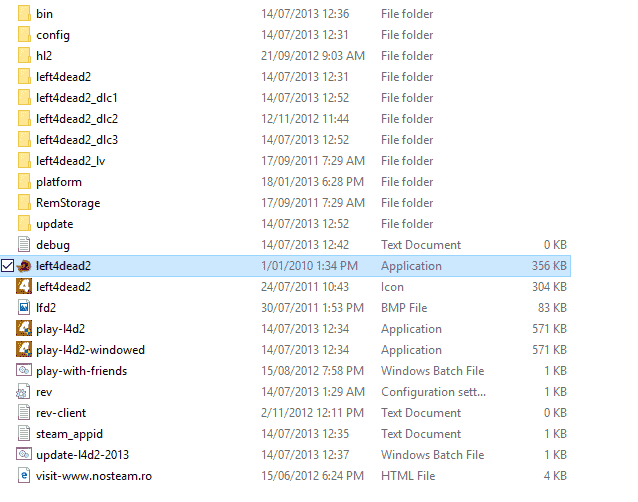Select the left4dead2_dlc2 folder icon
638x502 pixels.
(24, 118)
